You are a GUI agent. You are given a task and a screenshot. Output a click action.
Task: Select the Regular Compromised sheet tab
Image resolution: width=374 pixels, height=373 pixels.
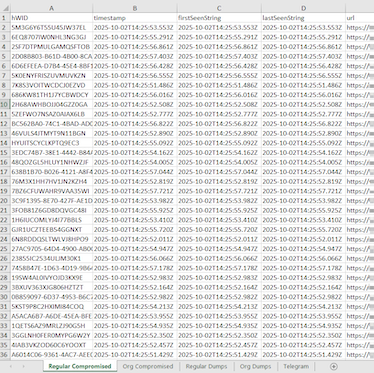click(x=80, y=366)
